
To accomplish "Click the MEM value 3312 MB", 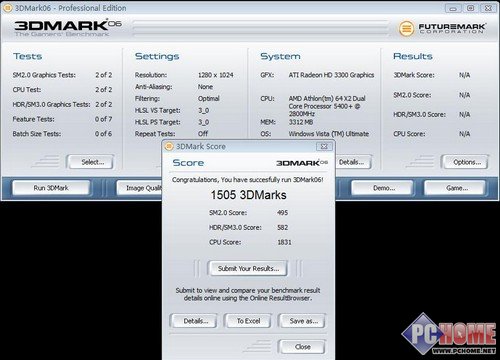I will coord(301,122).
